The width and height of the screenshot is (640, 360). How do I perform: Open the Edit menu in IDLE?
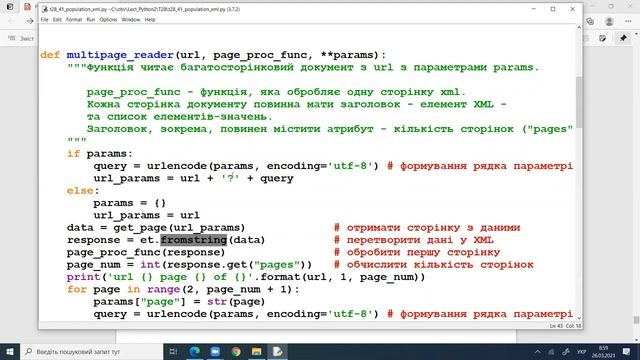point(57,20)
